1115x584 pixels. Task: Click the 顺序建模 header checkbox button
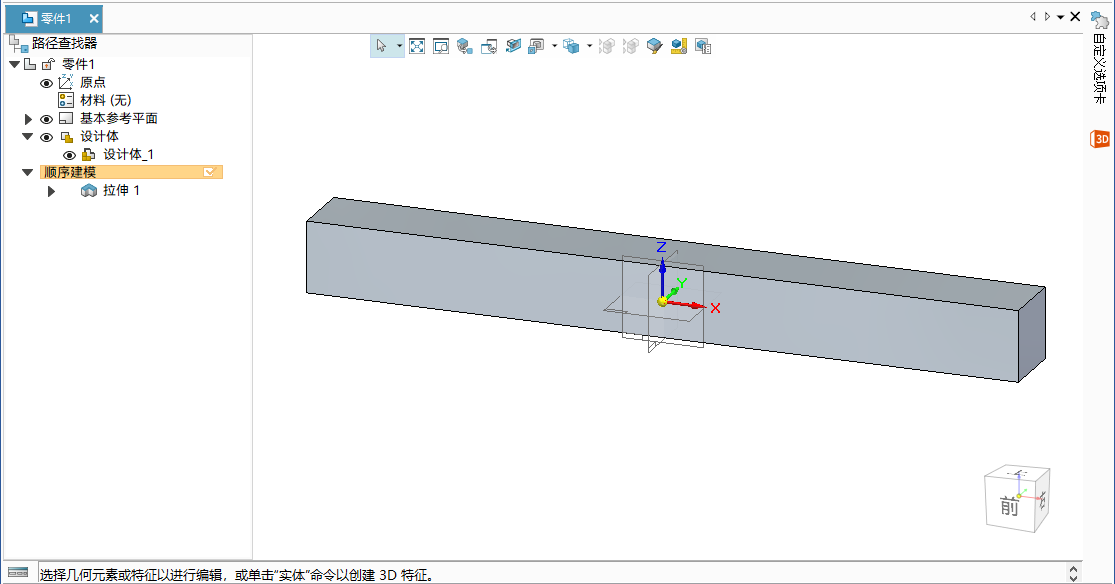(209, 172)
